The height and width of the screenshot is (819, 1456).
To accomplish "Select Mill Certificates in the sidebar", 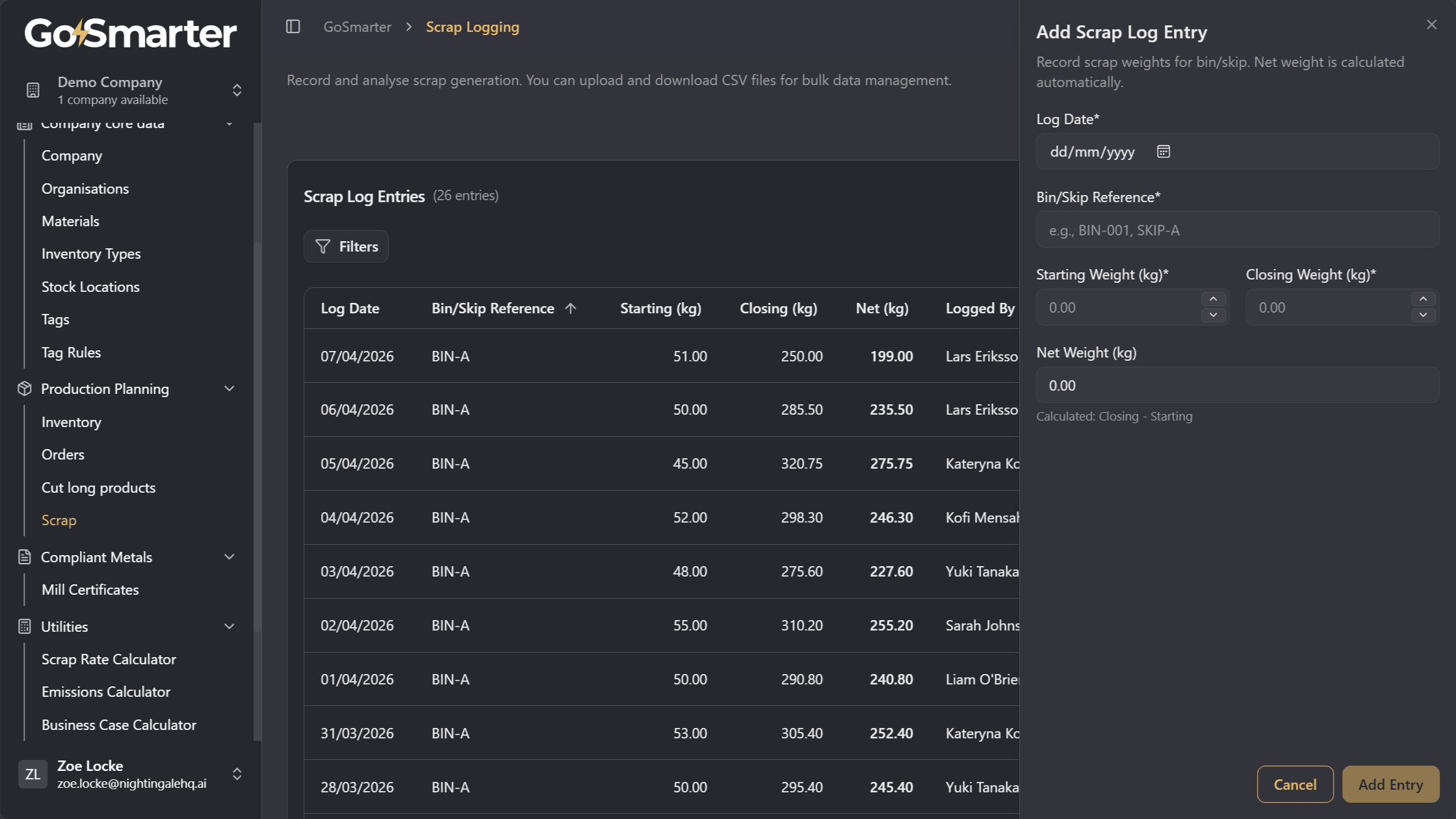I will click(x=90, y=590).
